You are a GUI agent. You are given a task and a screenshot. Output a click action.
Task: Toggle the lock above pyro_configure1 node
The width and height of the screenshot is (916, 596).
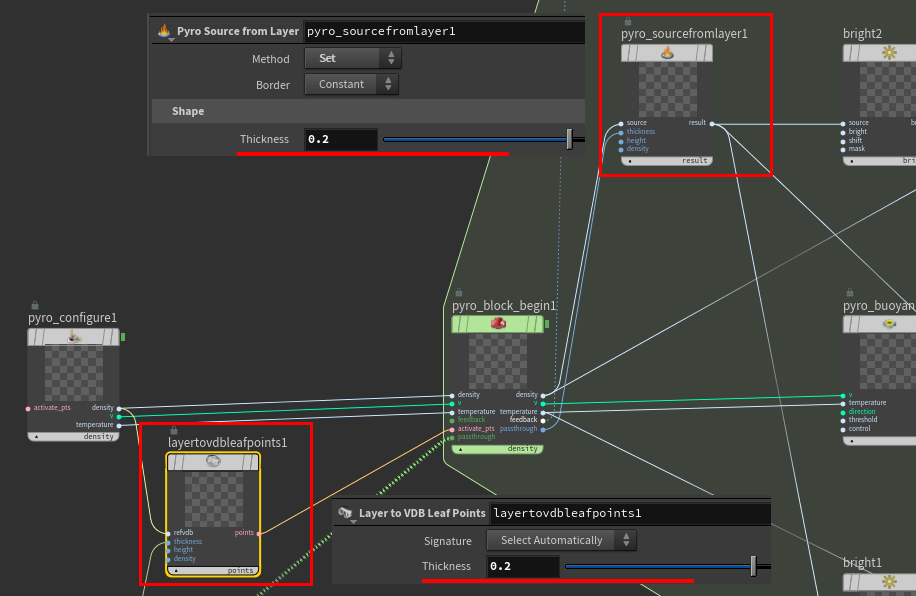pyautogui.click(x=35, y=305)
